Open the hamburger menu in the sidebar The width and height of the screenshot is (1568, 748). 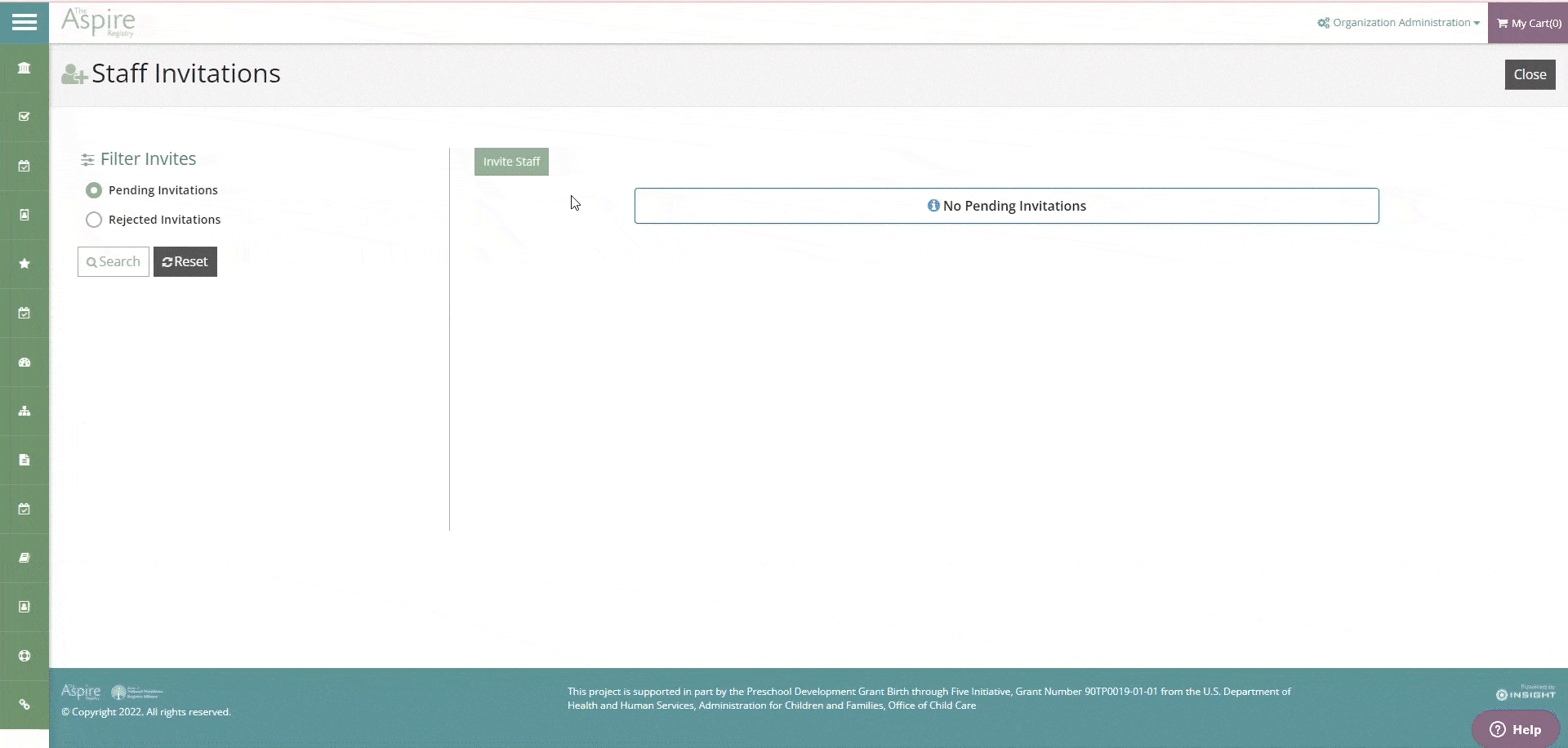click(x=24, y=22)
